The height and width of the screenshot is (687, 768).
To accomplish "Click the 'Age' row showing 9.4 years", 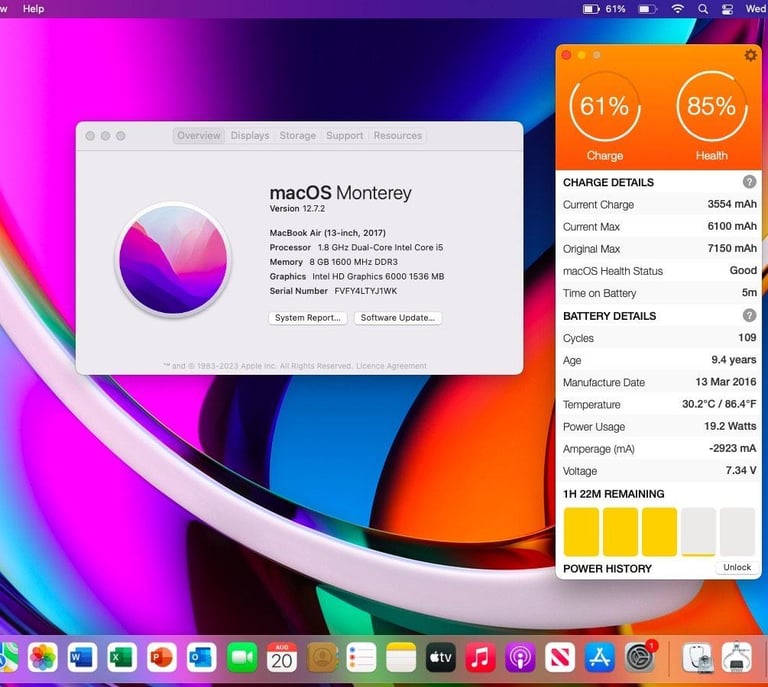I will [x=659, y=360].
